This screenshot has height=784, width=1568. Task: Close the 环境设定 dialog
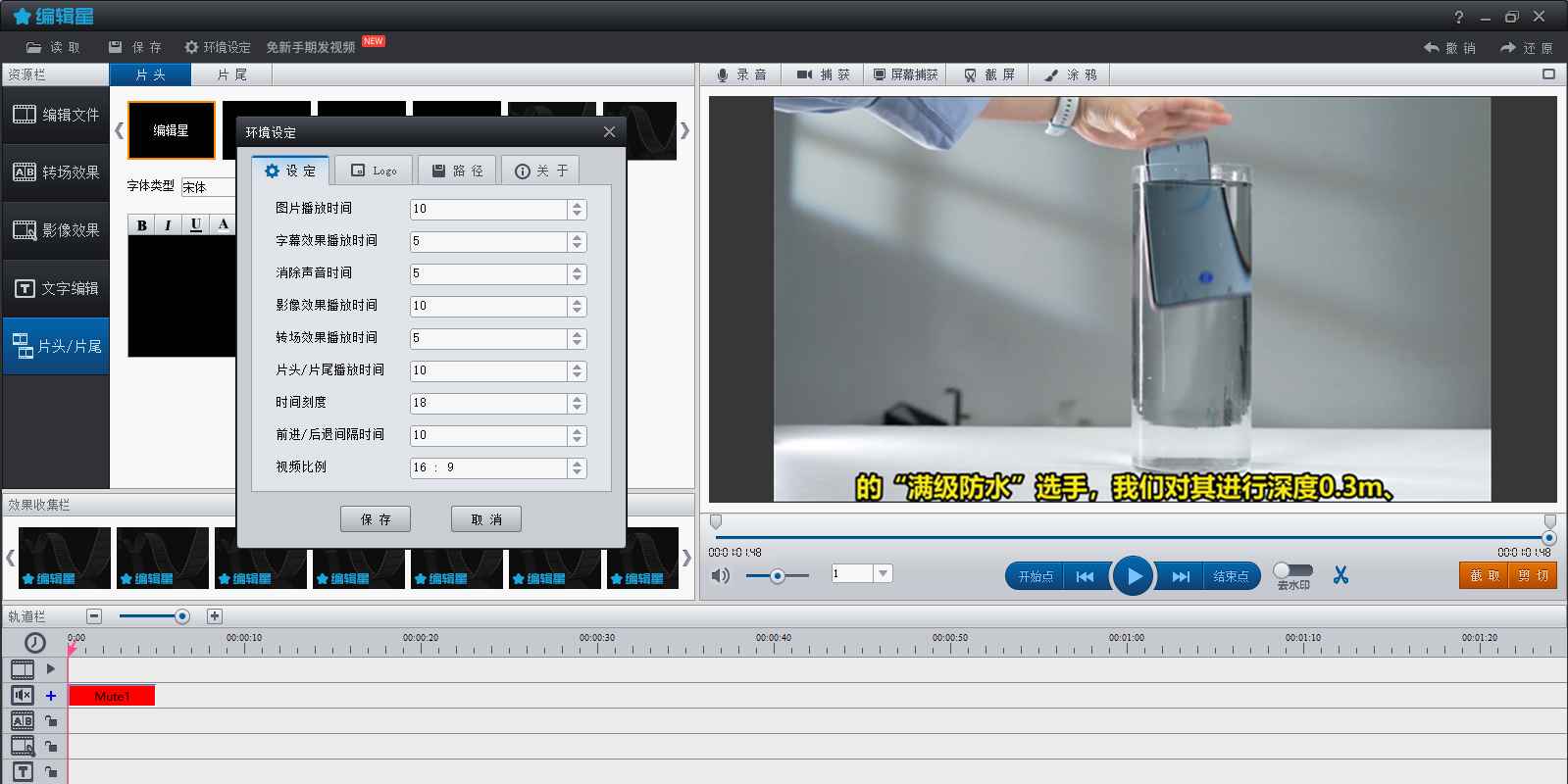pyautogui.click(x=609, y=131)
